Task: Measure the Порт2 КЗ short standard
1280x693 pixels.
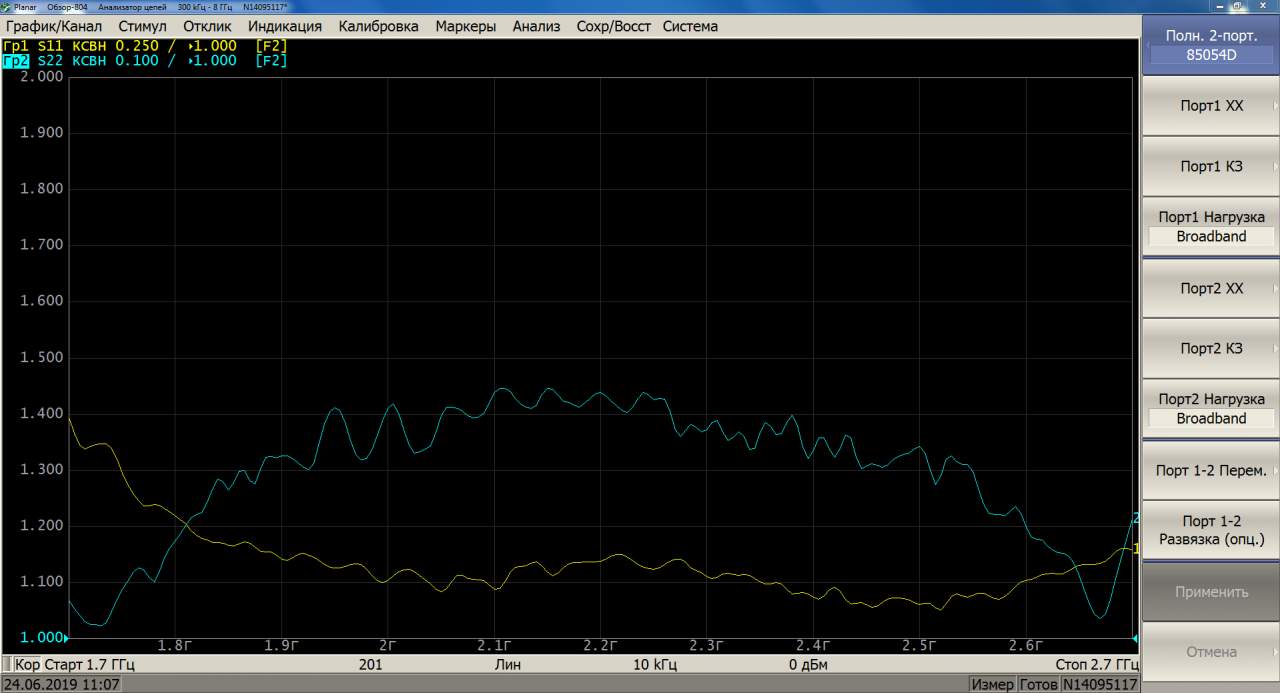Action: (1211, 348)
